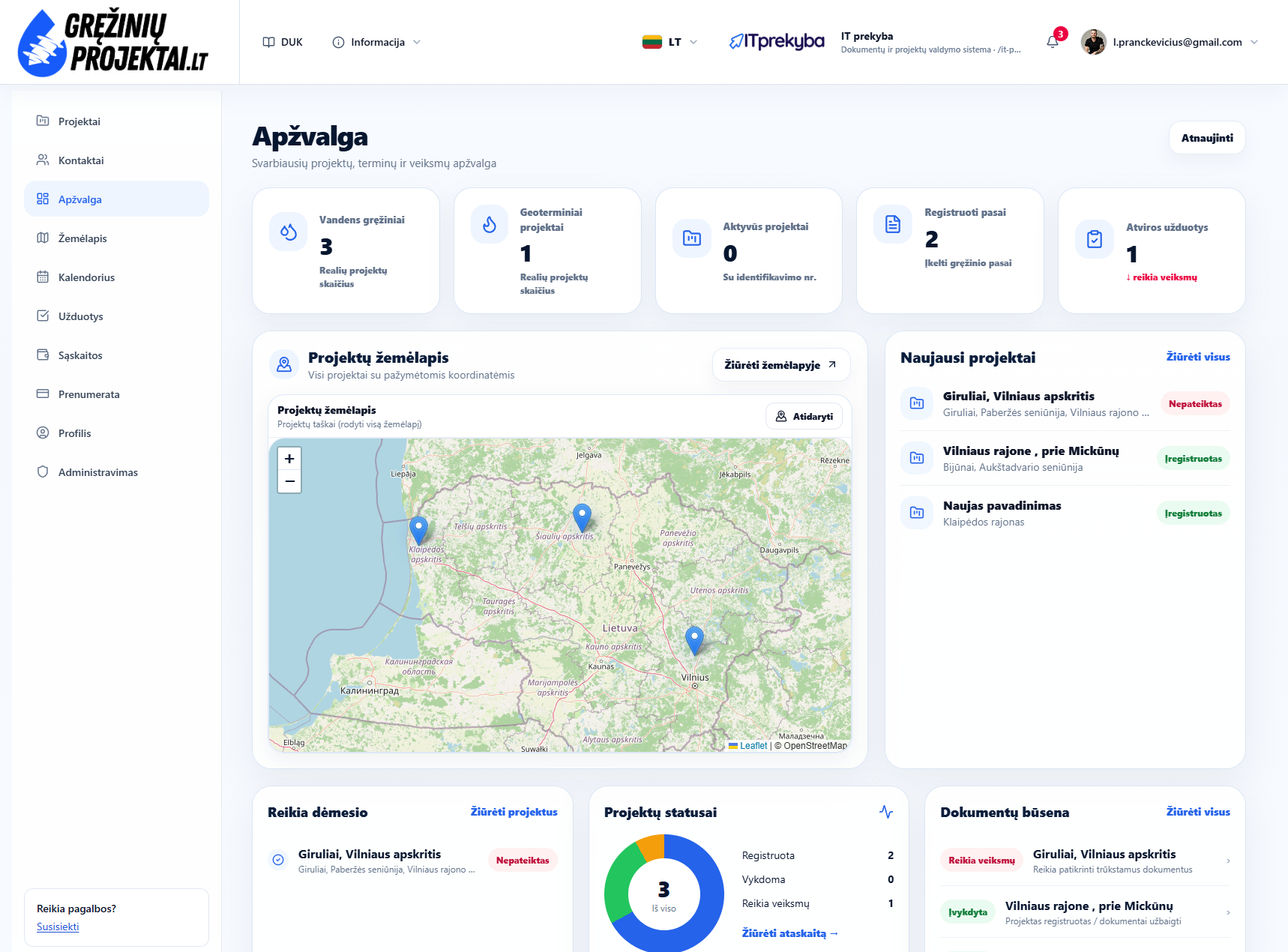This screenshot has width=1288, height=952.
Task: Click the Registruota status row
Action: click(x=817, y=855)
